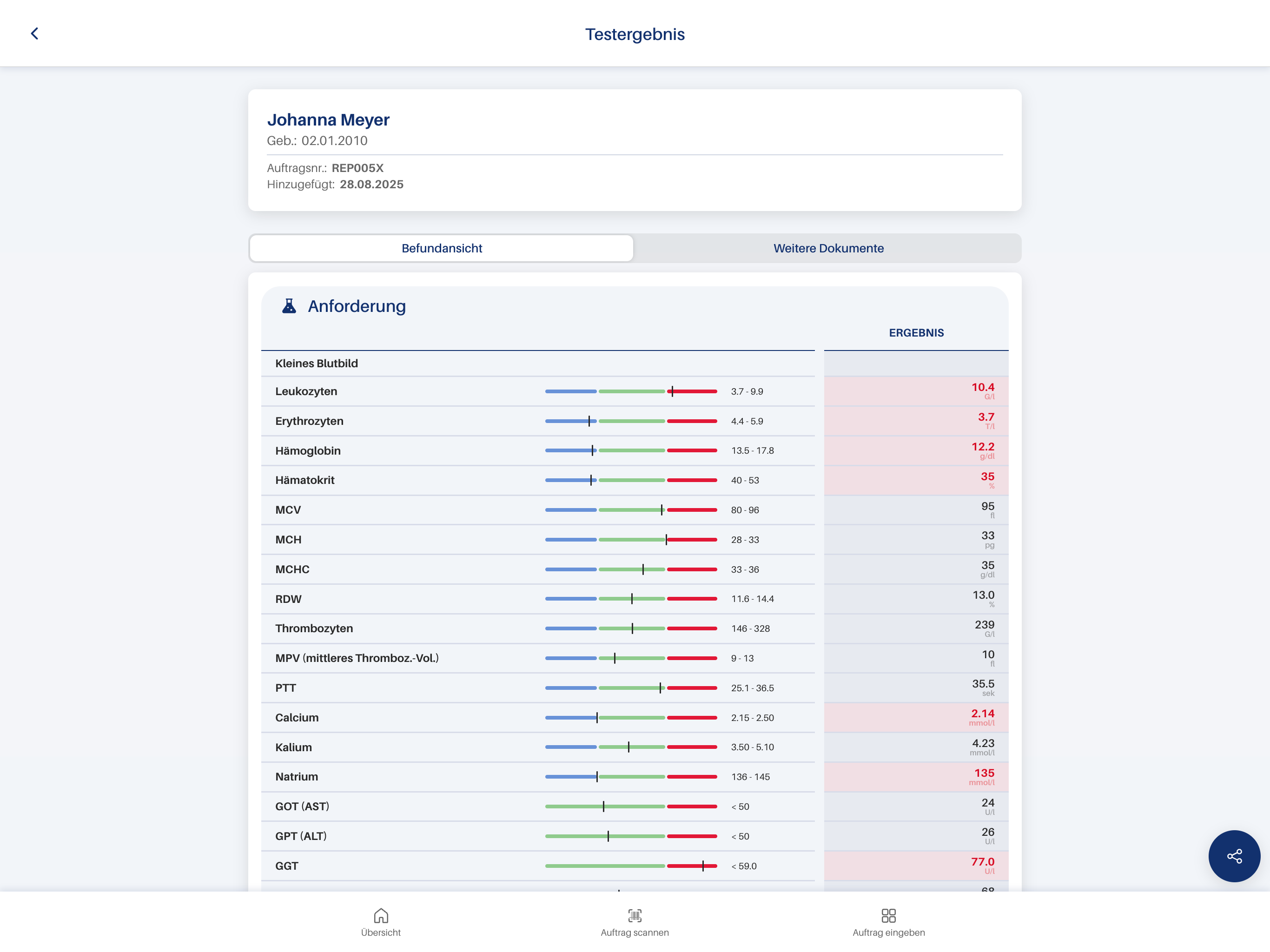Click the Hämoglobin range slider marker
Image resolution: width=1270 pixels, height=952 pixels.
tap(593, 450)
